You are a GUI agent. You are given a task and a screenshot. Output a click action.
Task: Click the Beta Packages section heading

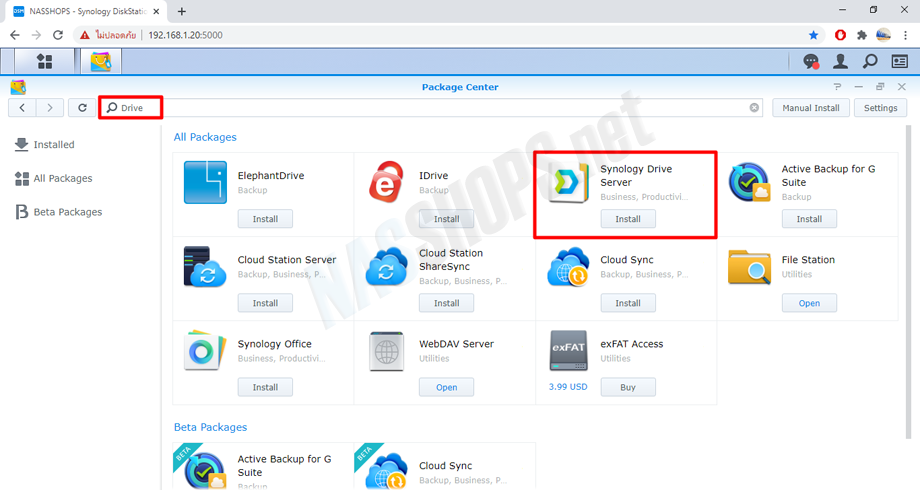(211, 427)
